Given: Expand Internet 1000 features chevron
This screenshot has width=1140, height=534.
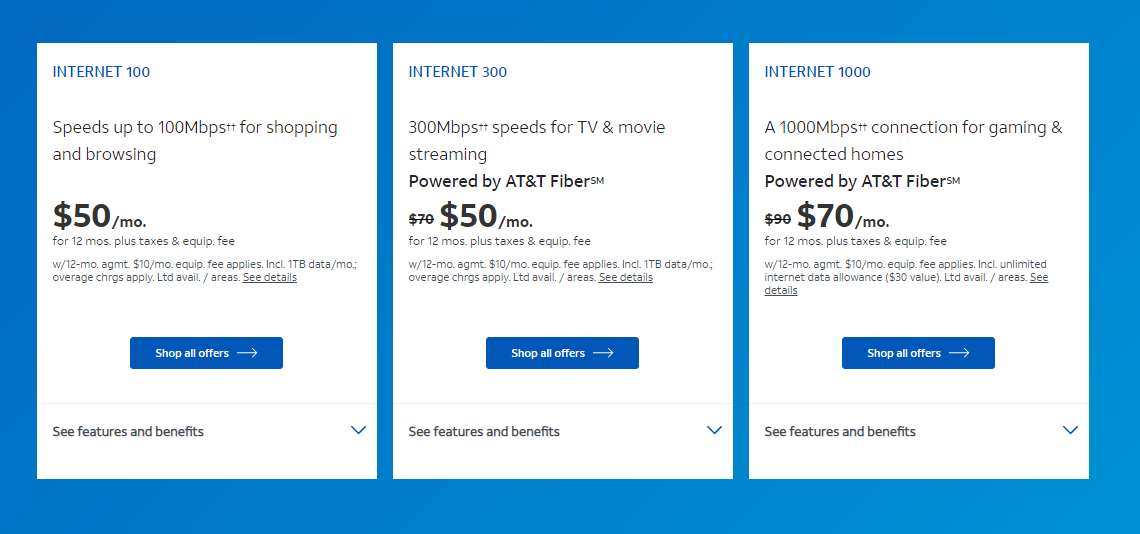Looking at the screenshot, I should click(x=1071, y=430).
